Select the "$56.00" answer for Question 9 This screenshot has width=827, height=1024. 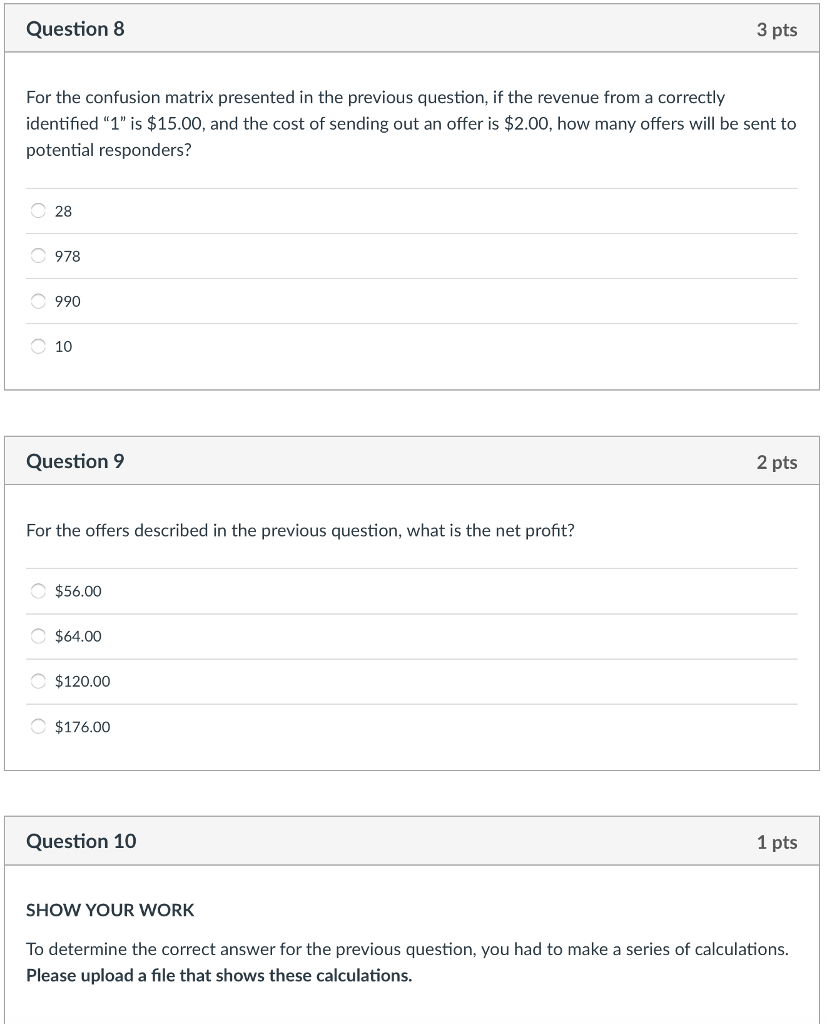coord(38,591)
